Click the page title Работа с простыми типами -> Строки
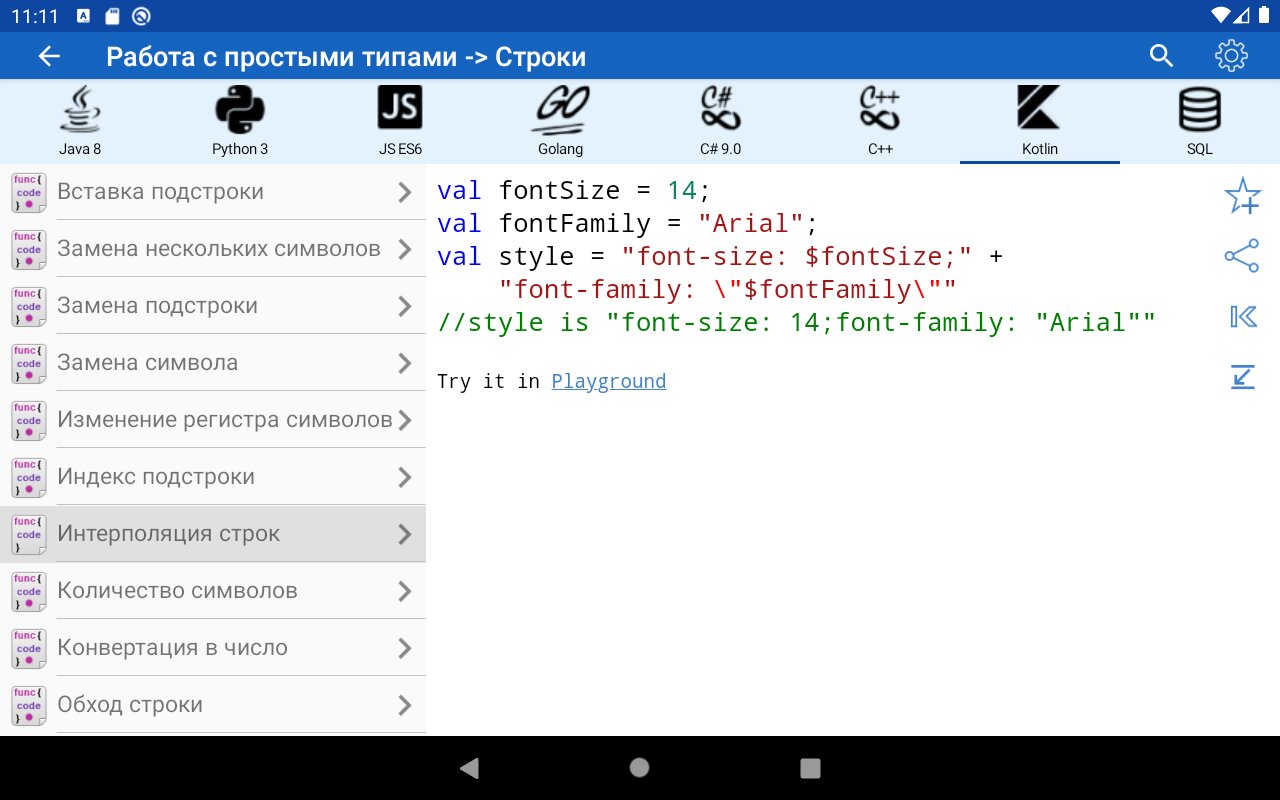 click(346, 57)
